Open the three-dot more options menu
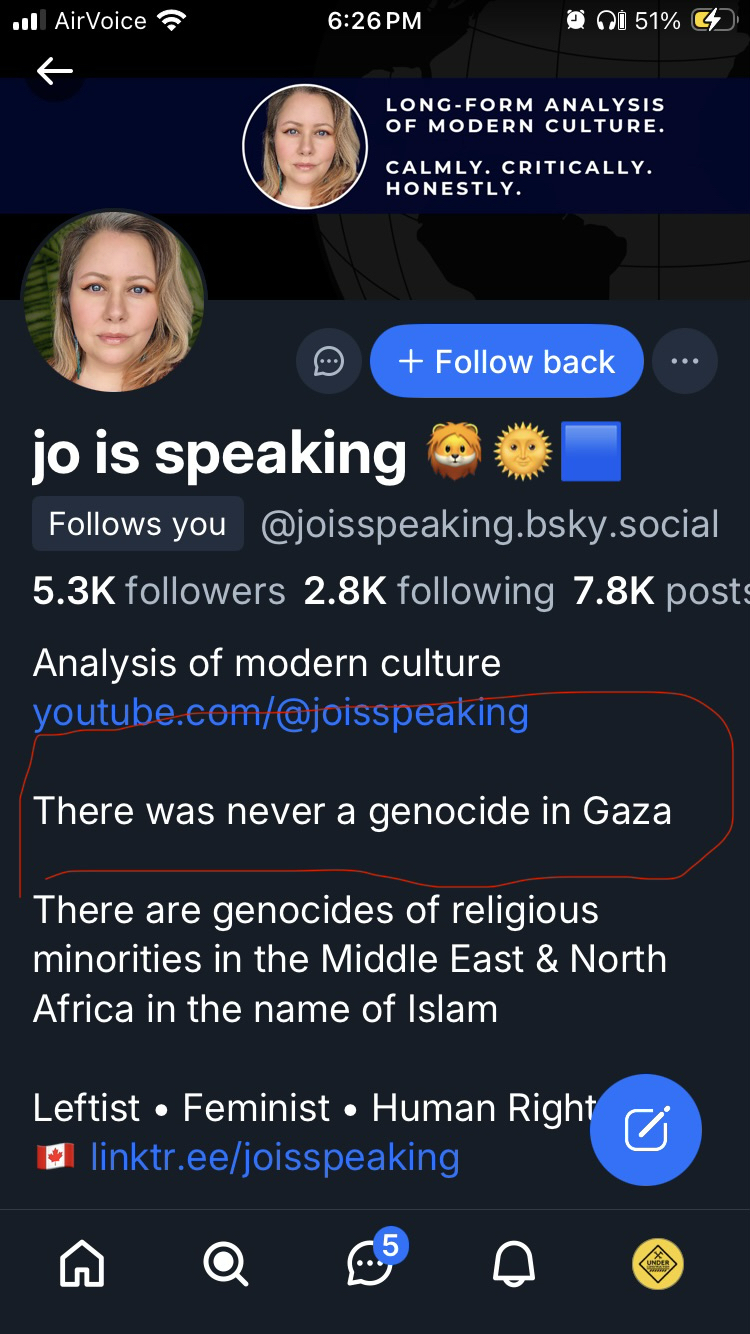Viewport: 750px width, 1334px height. coord(685,361)
